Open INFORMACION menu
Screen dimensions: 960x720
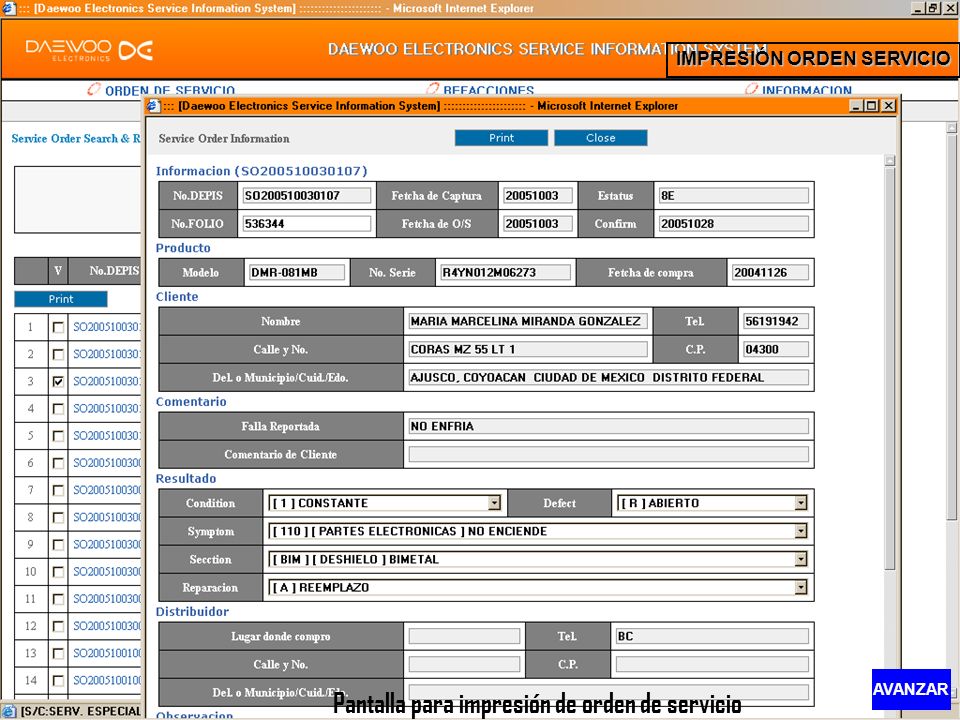pos(806,91)
